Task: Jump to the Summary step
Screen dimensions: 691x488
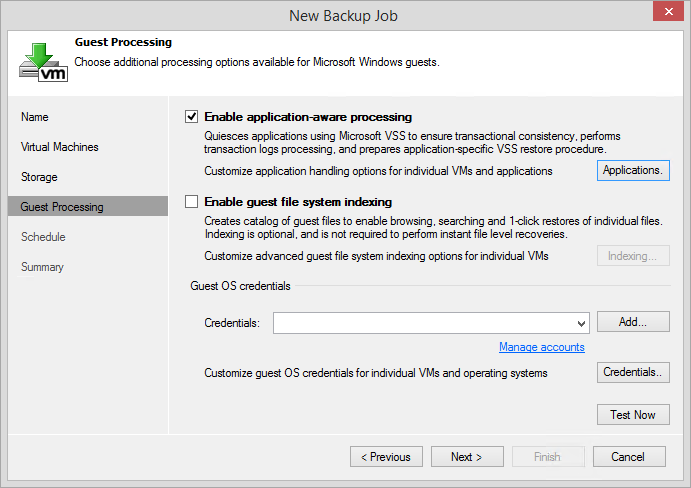Action: 42,267
